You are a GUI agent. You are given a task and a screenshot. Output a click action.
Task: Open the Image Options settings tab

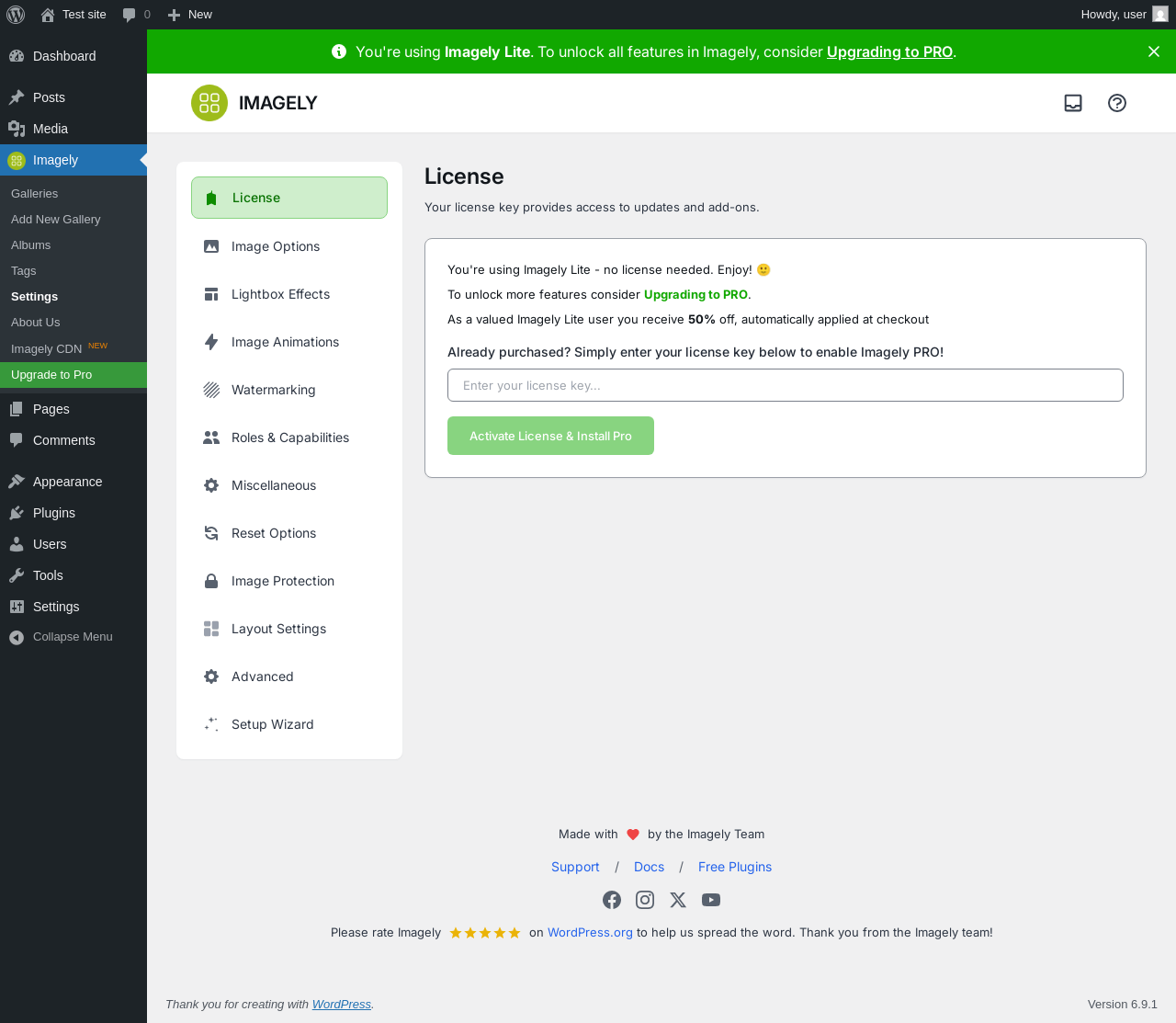click(x=289, y=246)
